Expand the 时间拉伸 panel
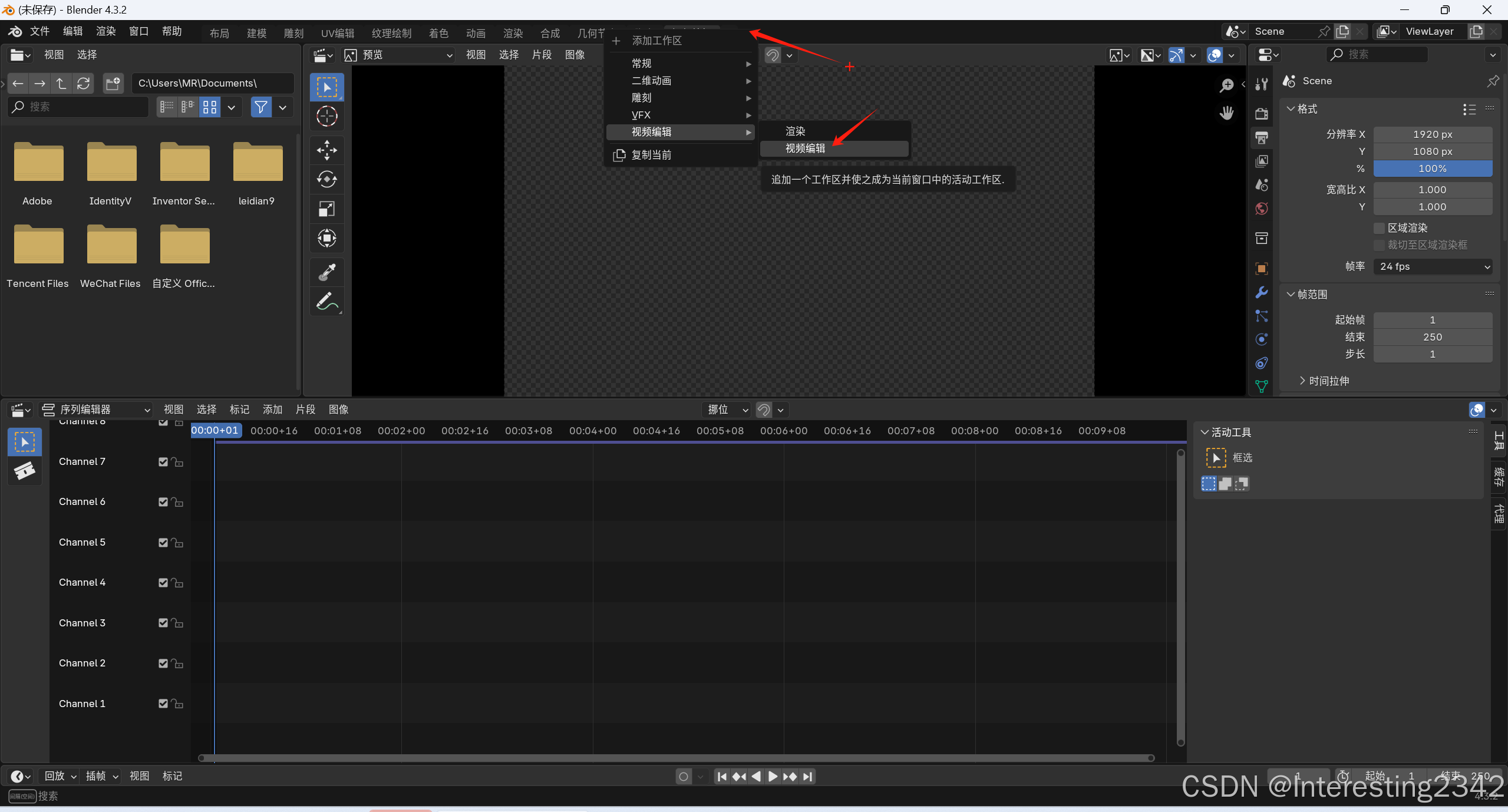 pyautogui.click(x=1328, y=381)
